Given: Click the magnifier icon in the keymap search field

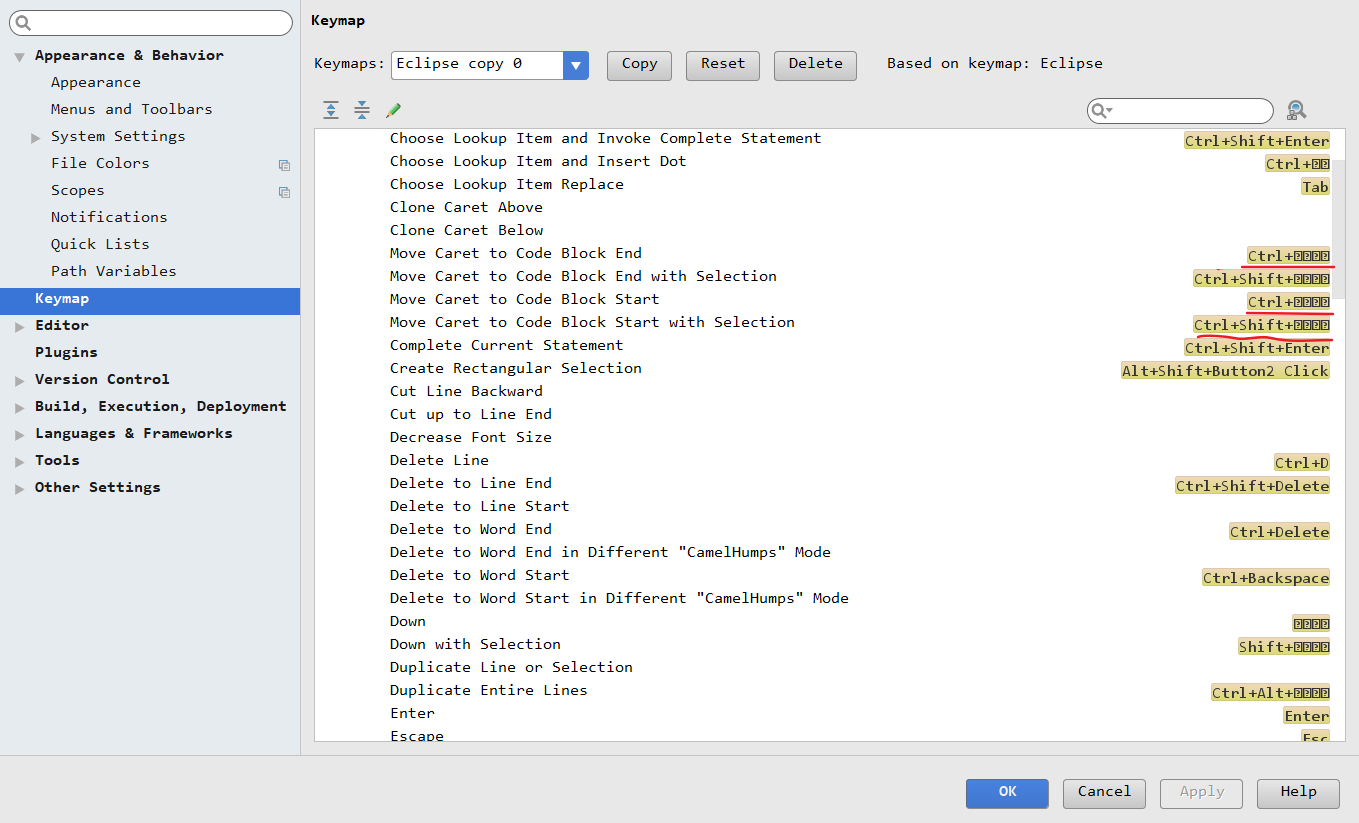Looking at the screenshot, I should point(1101,110).
